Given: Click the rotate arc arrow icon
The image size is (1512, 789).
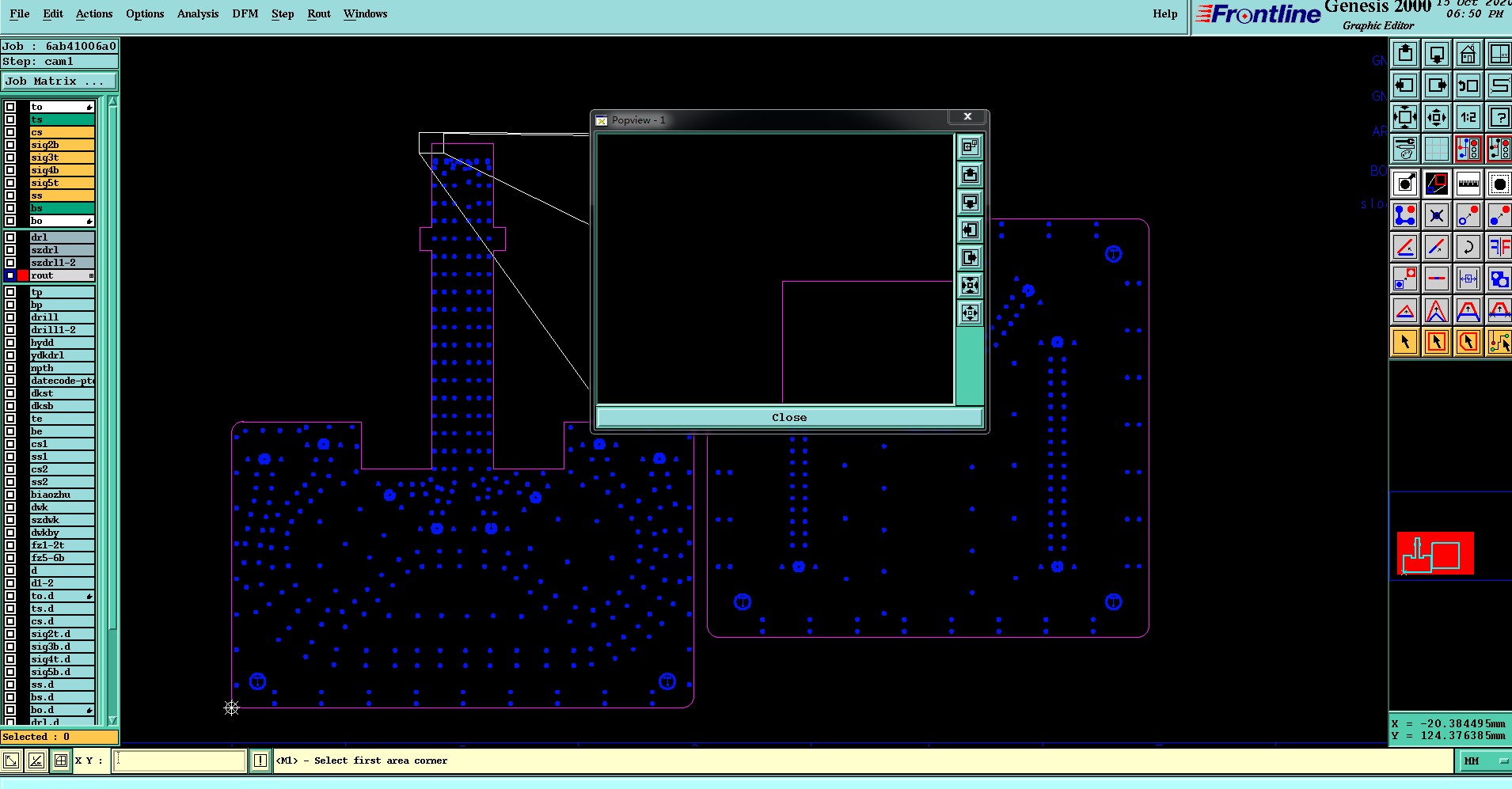Looking at the screenshot, I should tap(1468, 247).
